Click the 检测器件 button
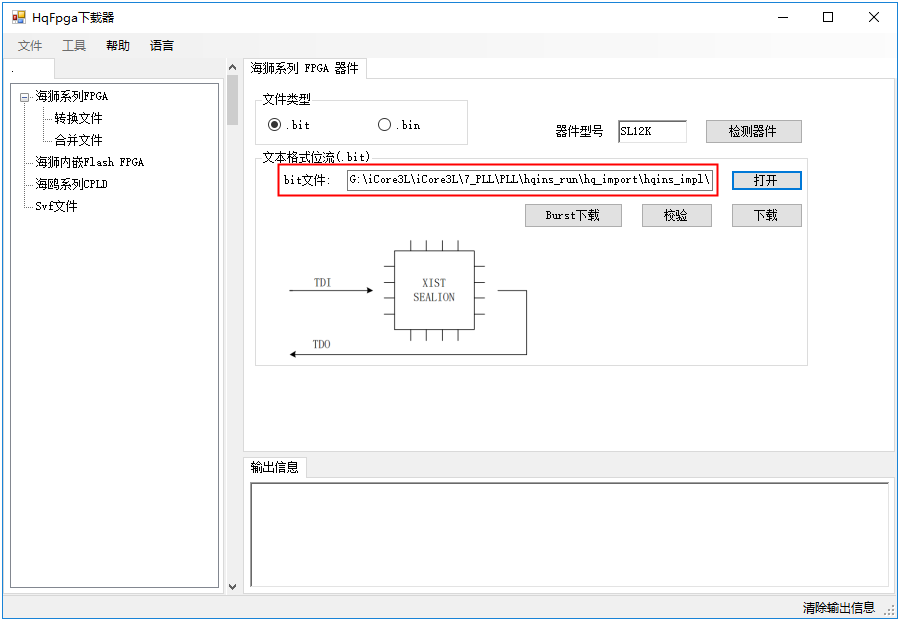Screen dimensions: 900x621 pyautogui.click(x=753, y=132)
